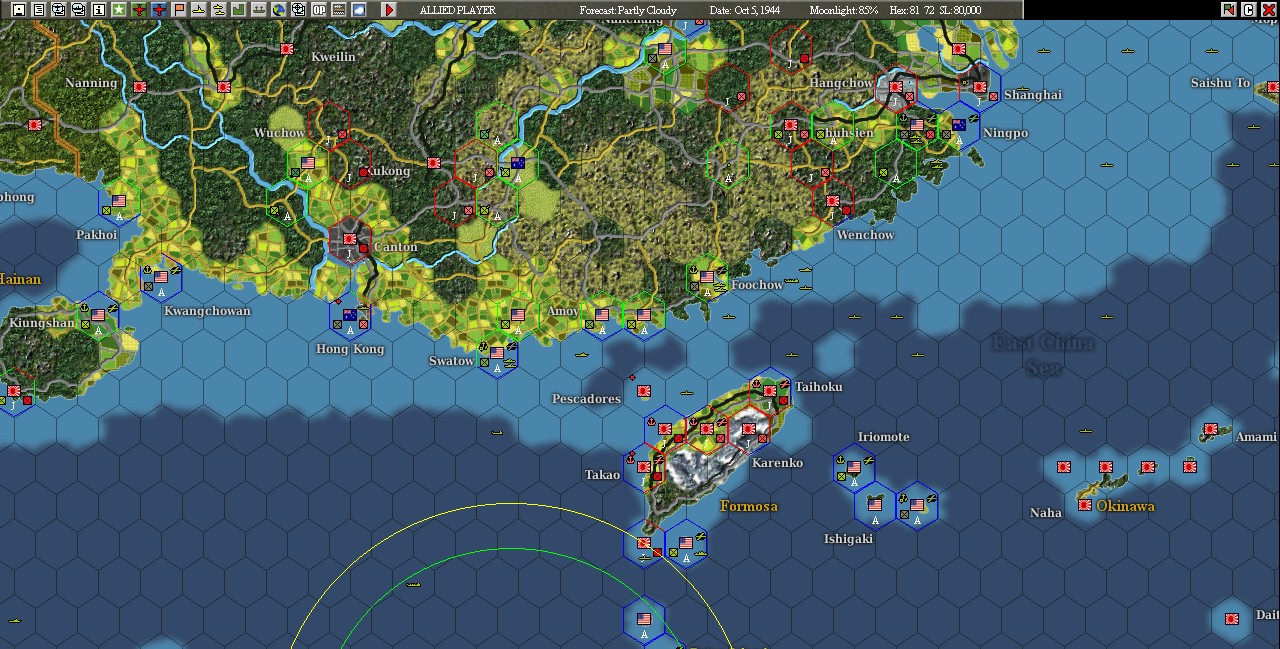
Task: Select the US base at Kwangchowan
Action: tap(161, 278)
